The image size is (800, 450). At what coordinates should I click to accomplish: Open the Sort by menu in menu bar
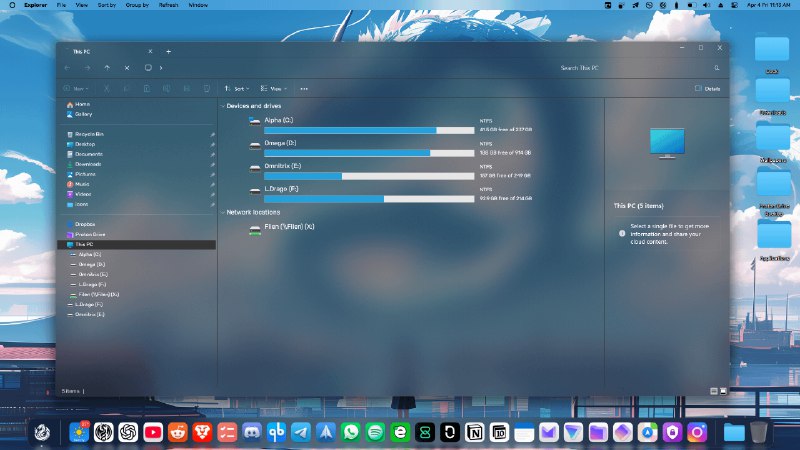[107, 5]
